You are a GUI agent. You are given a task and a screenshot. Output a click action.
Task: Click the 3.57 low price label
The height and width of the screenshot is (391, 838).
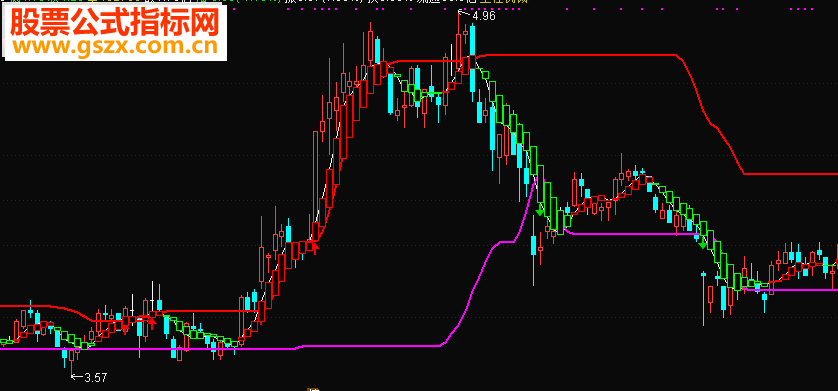click(96, 378)
